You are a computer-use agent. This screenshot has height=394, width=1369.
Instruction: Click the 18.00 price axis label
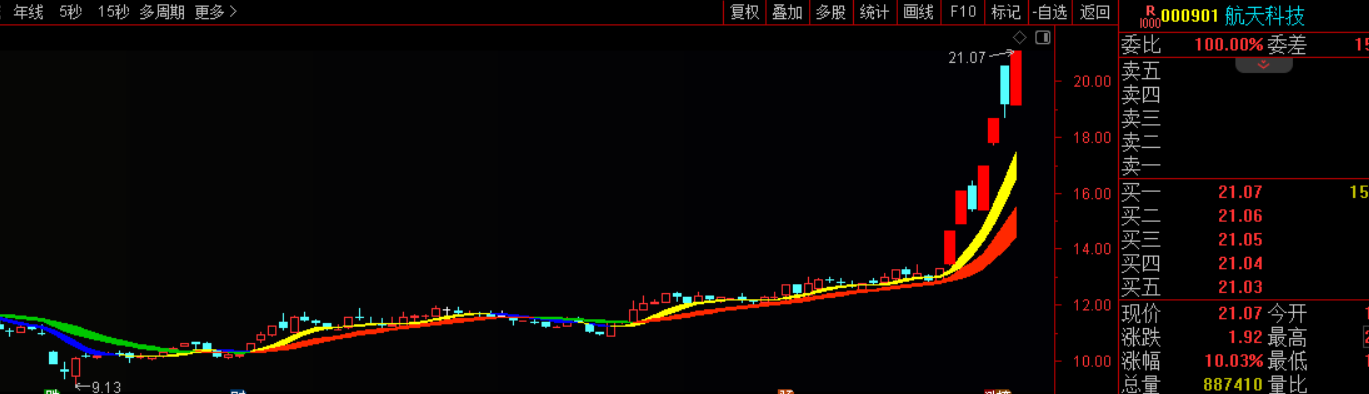click(1091, 138)
